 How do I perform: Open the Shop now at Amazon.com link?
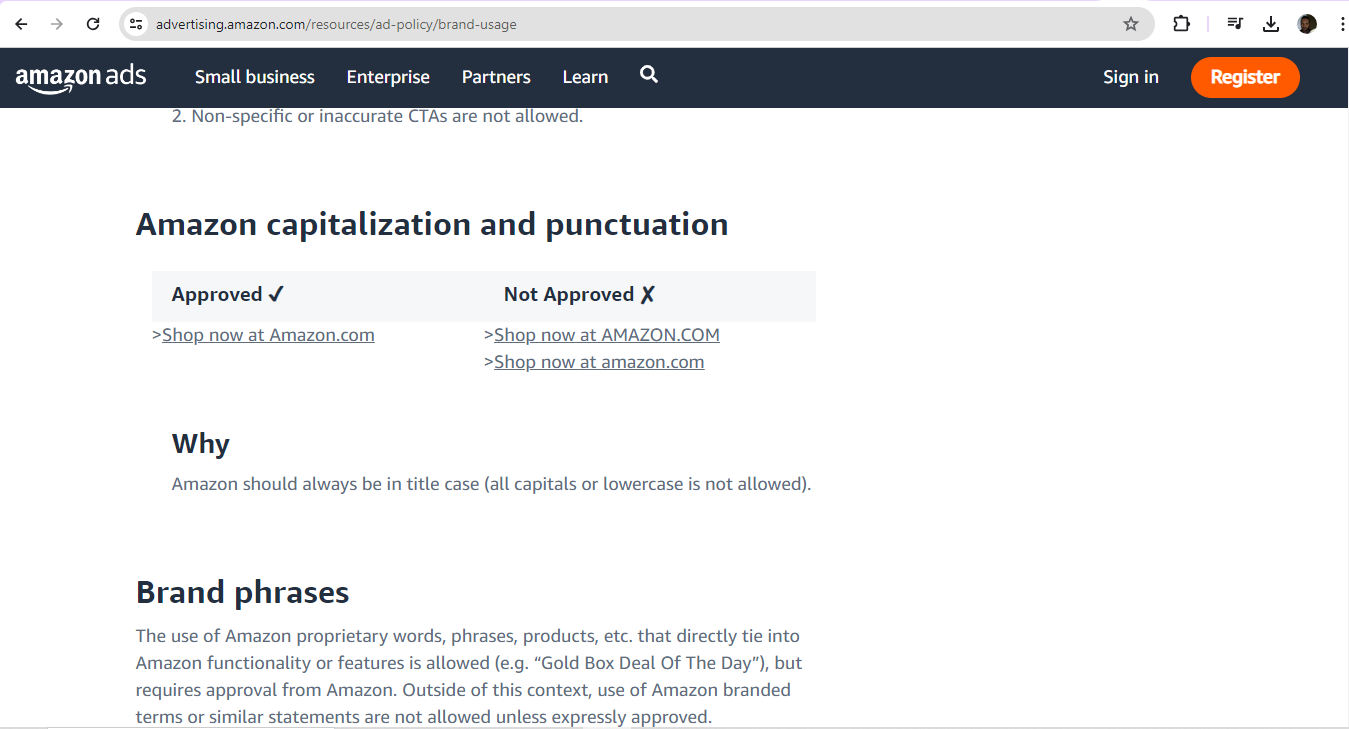[x=268, y=334]
